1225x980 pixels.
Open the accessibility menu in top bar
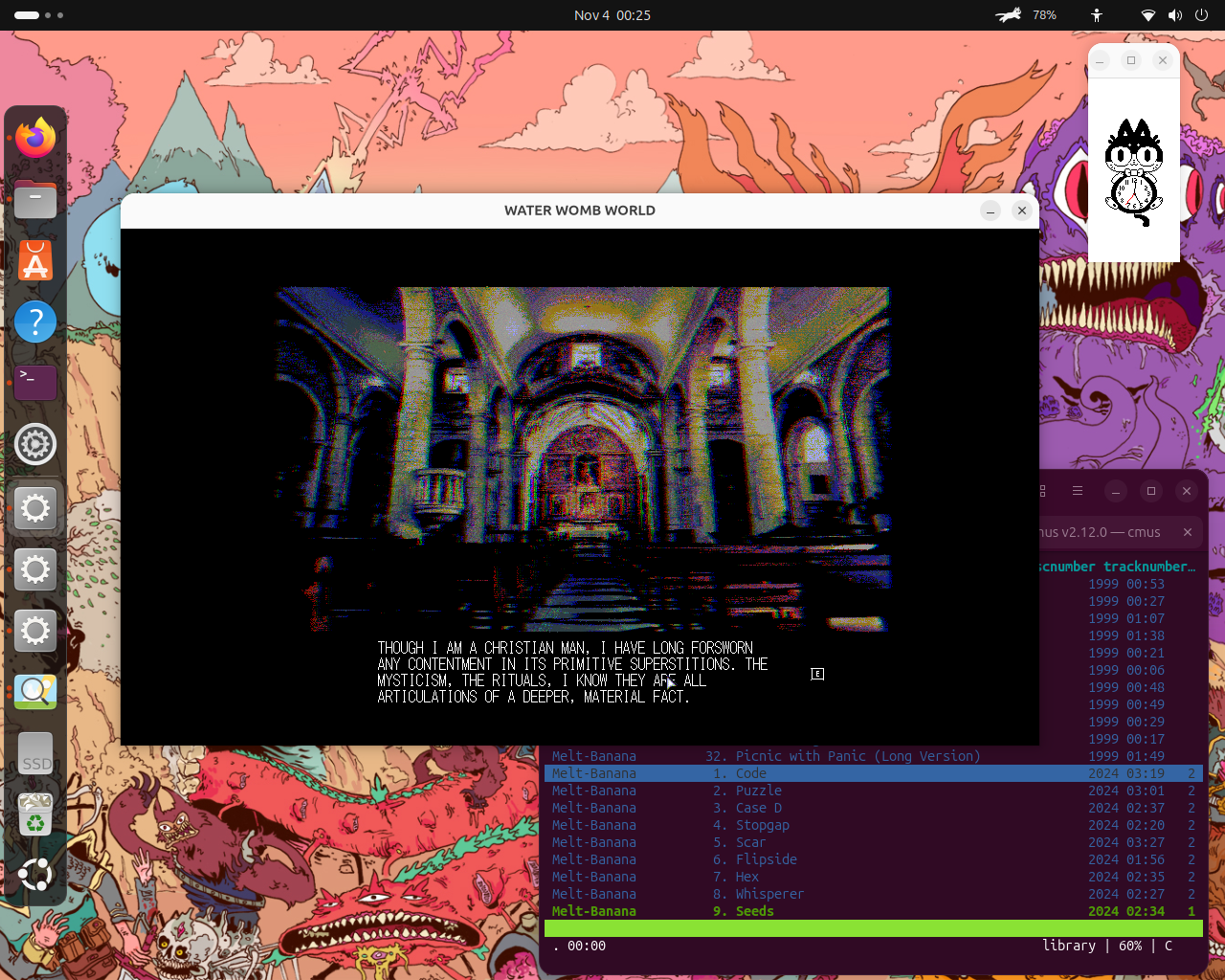[1097, 15]
